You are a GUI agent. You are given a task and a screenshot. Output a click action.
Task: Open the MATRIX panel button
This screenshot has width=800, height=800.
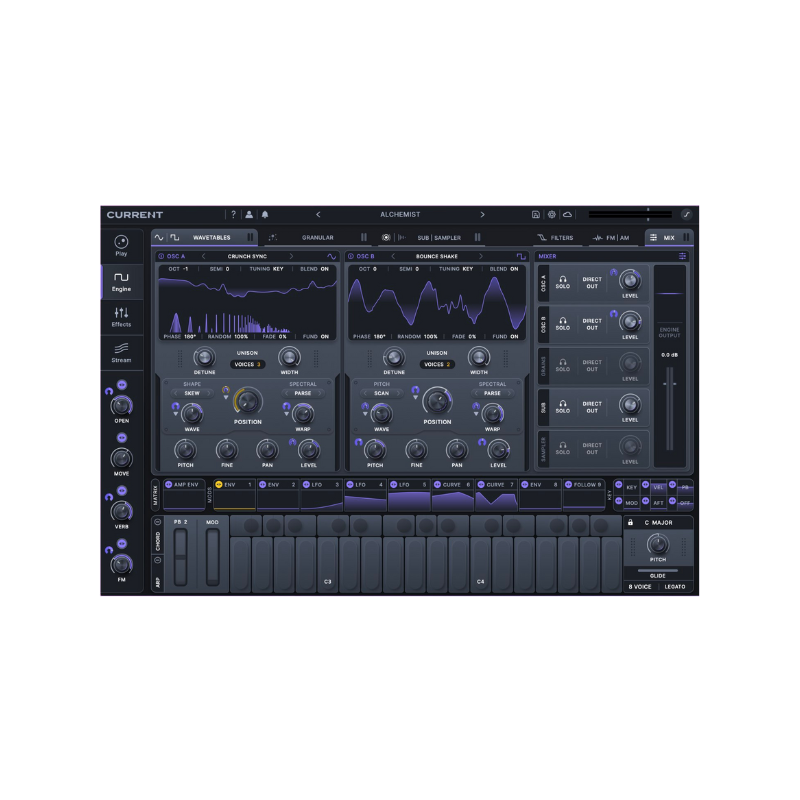click(156, 495)
